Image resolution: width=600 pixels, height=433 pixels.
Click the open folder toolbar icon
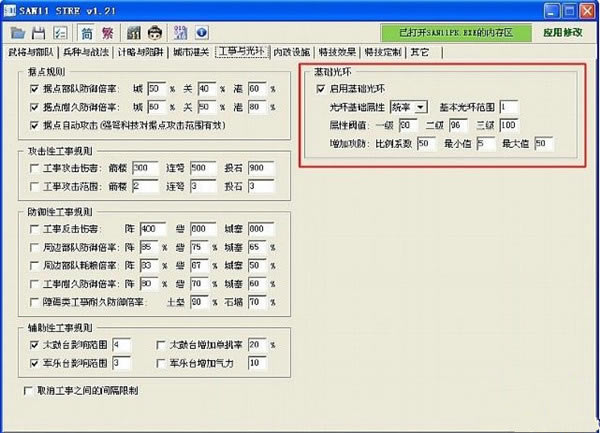[16, 33]
